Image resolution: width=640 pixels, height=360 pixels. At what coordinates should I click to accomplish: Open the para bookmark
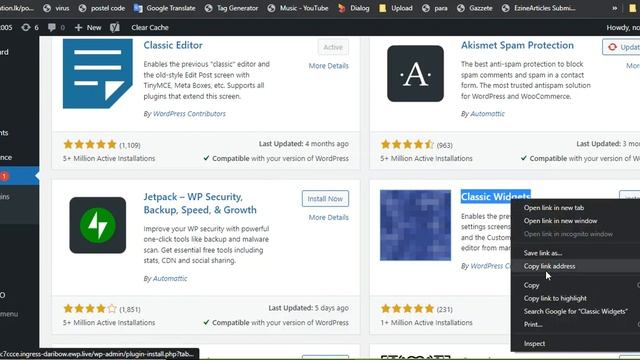435,8
